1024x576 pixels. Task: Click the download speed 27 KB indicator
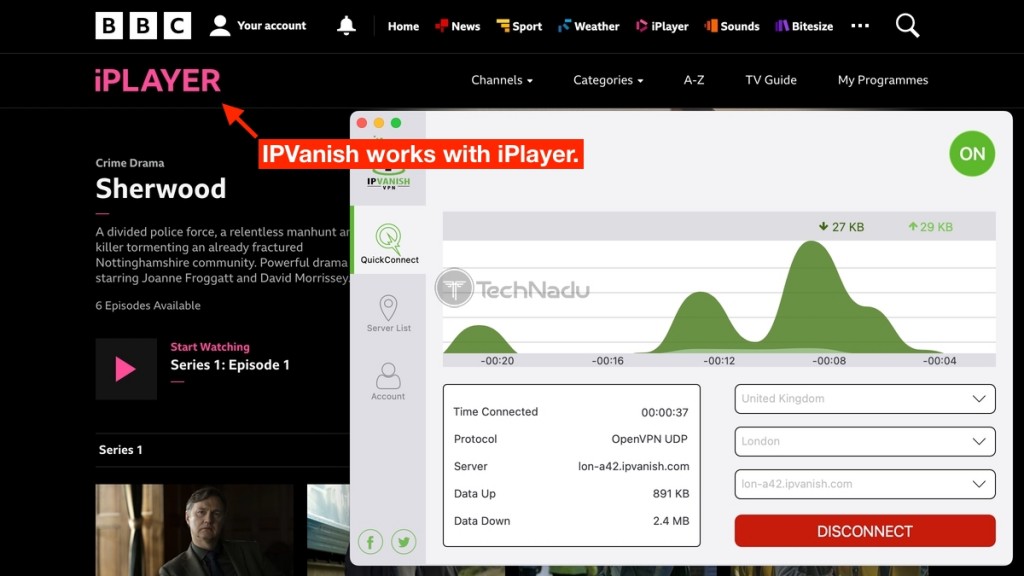(841, 227)
